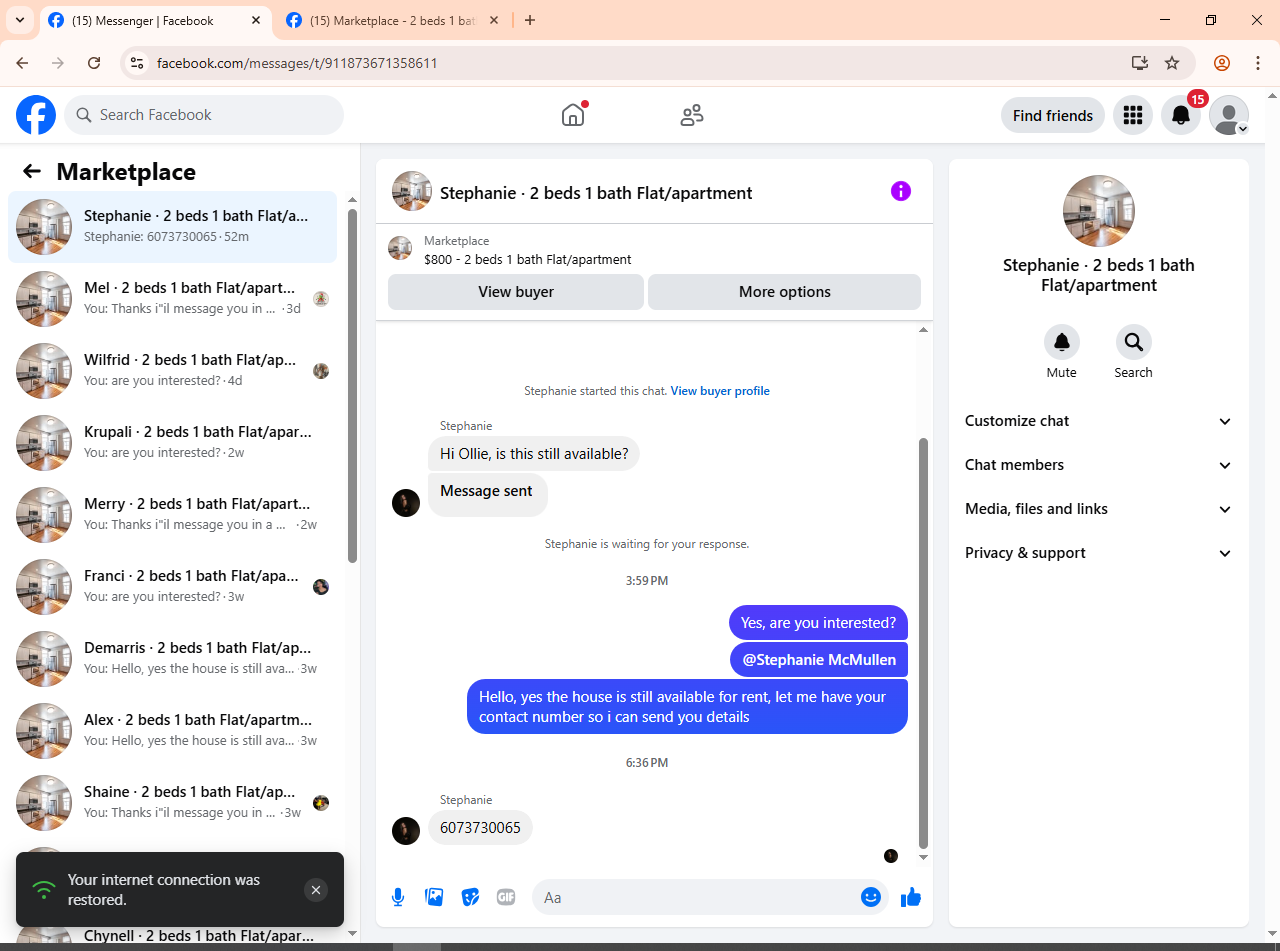
Task: Open the notifications bell showing 15
Action: click(1181, 115)
